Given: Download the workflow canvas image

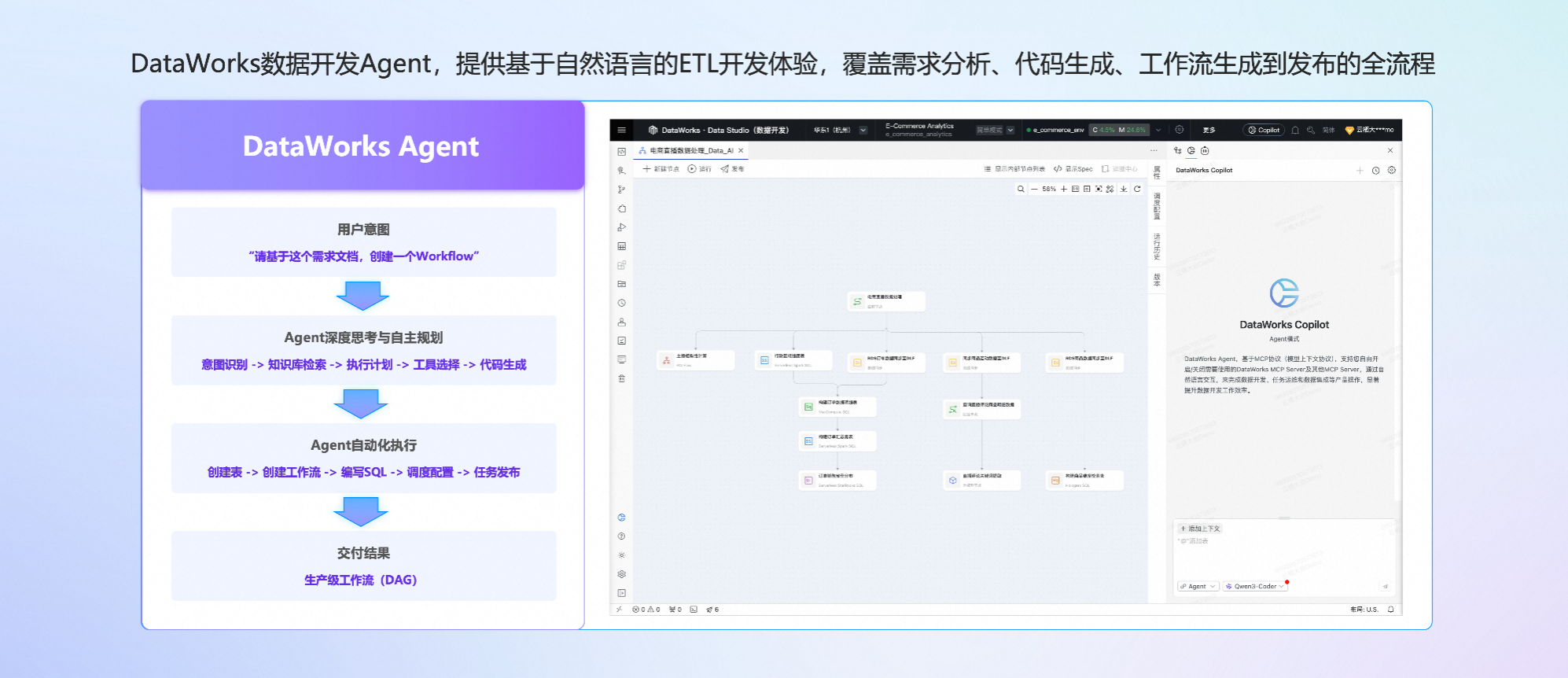Looking at the screenshot, I should click(1124, 189).
